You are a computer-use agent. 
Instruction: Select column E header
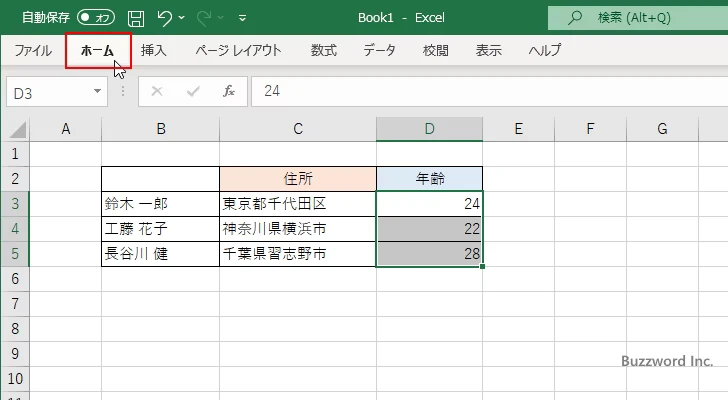point(519,129)
